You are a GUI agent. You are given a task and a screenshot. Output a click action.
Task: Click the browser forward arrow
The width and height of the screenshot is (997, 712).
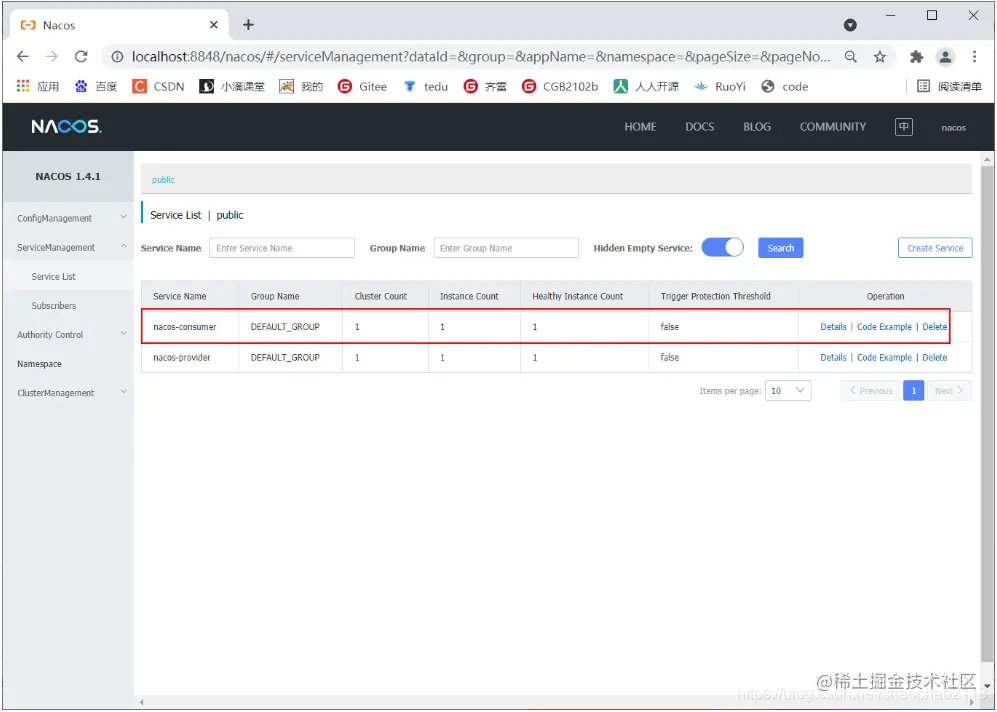pyautogui.click(x=52, y=57)
